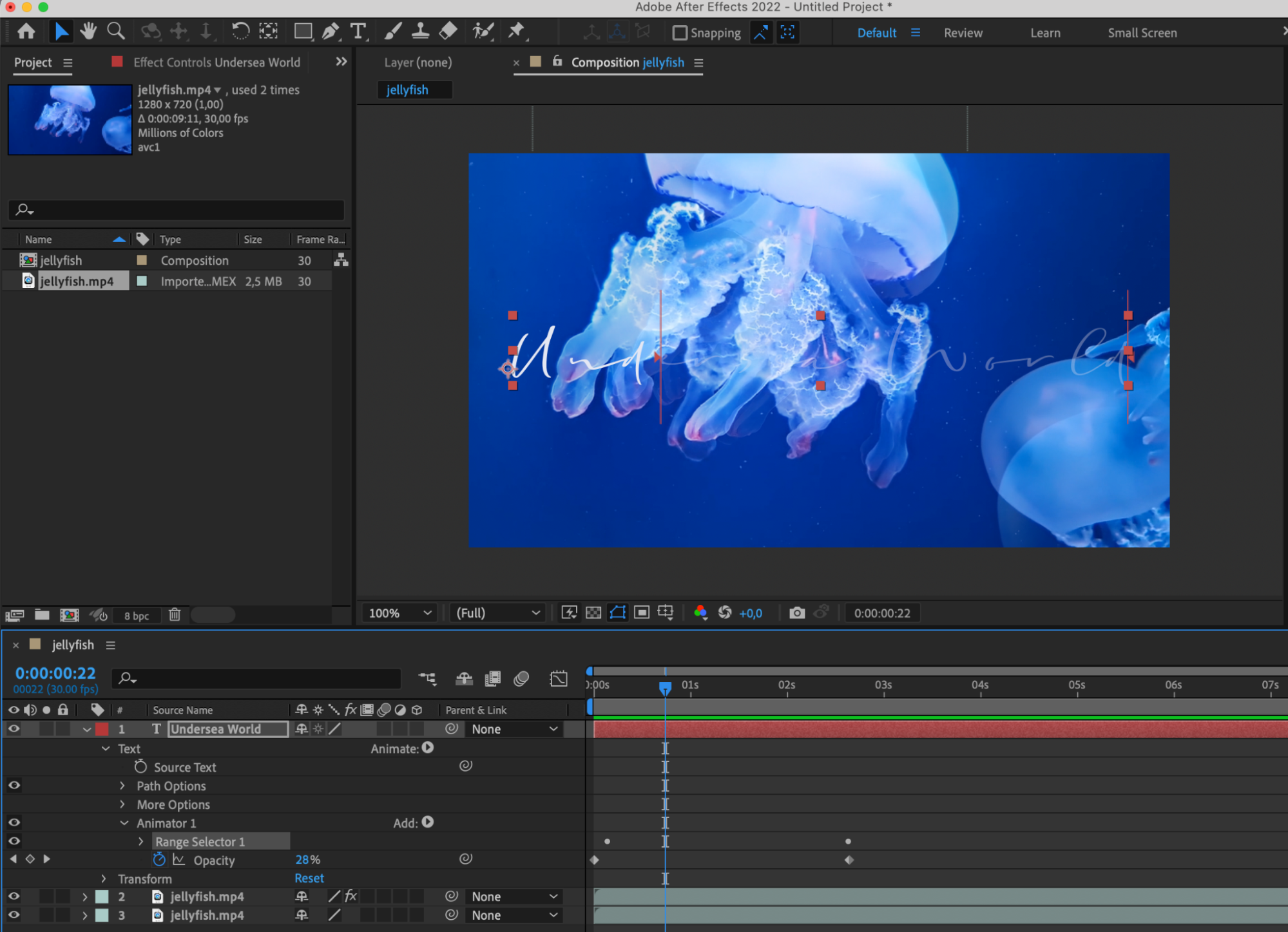This screenshot has height=932, width=1288.
Task: Click the red label color of layer 1
Action: [102, 729]
